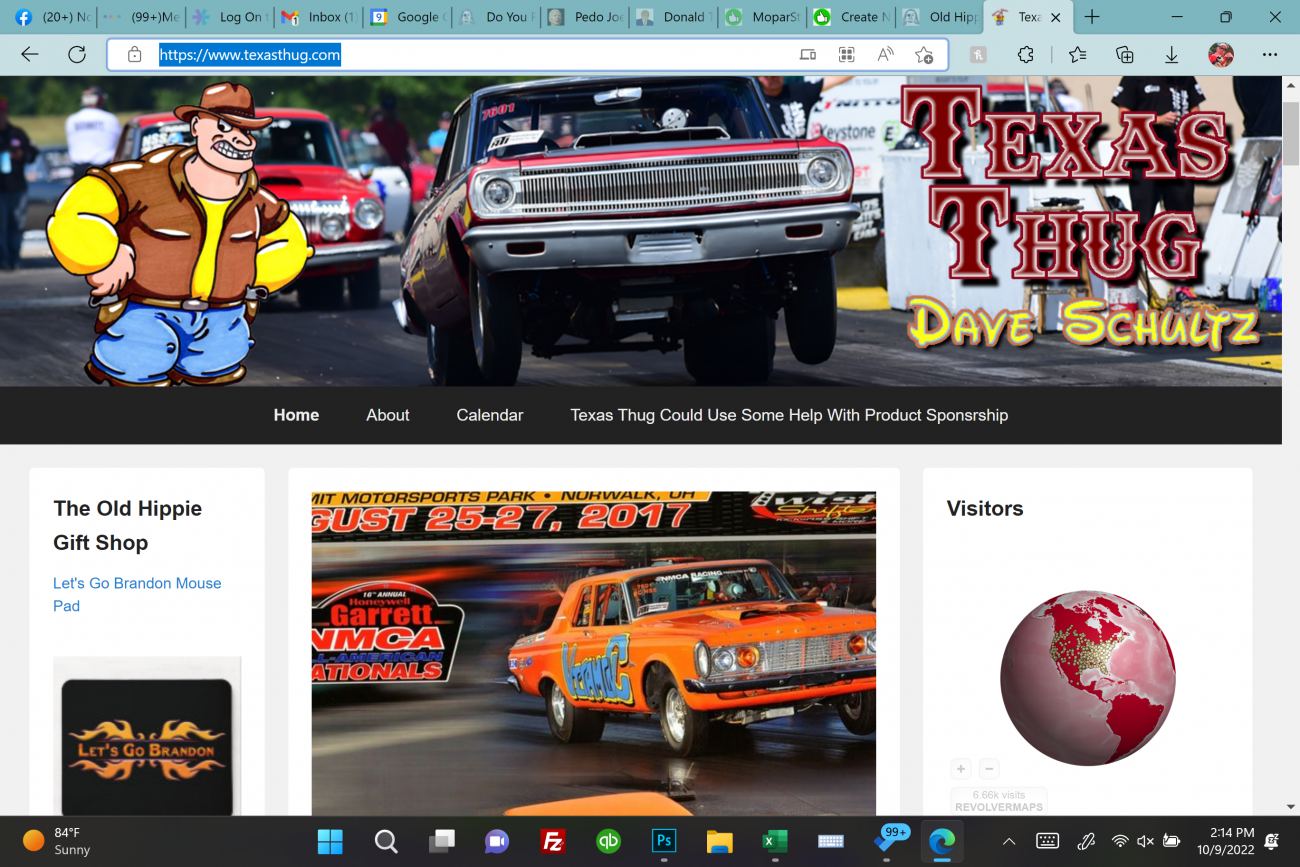Open the Downloads arrow icon

1171,55
